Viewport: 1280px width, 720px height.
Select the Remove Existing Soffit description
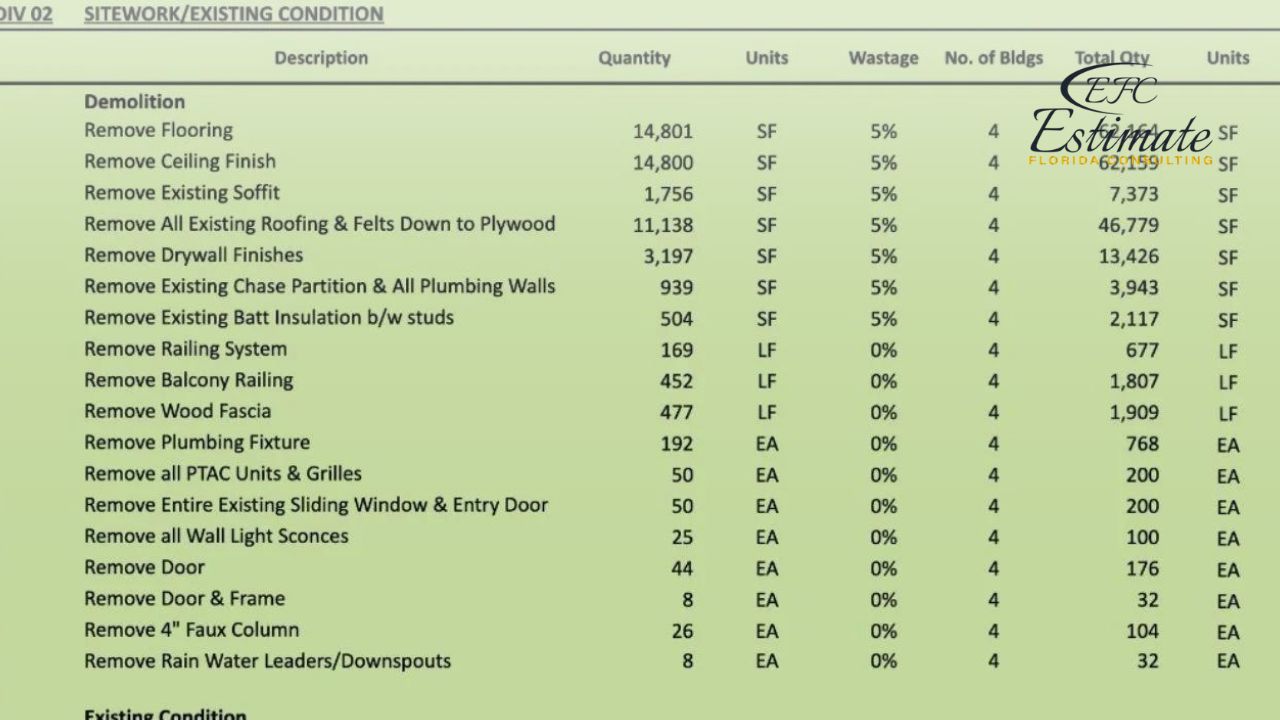coord(182,192)
